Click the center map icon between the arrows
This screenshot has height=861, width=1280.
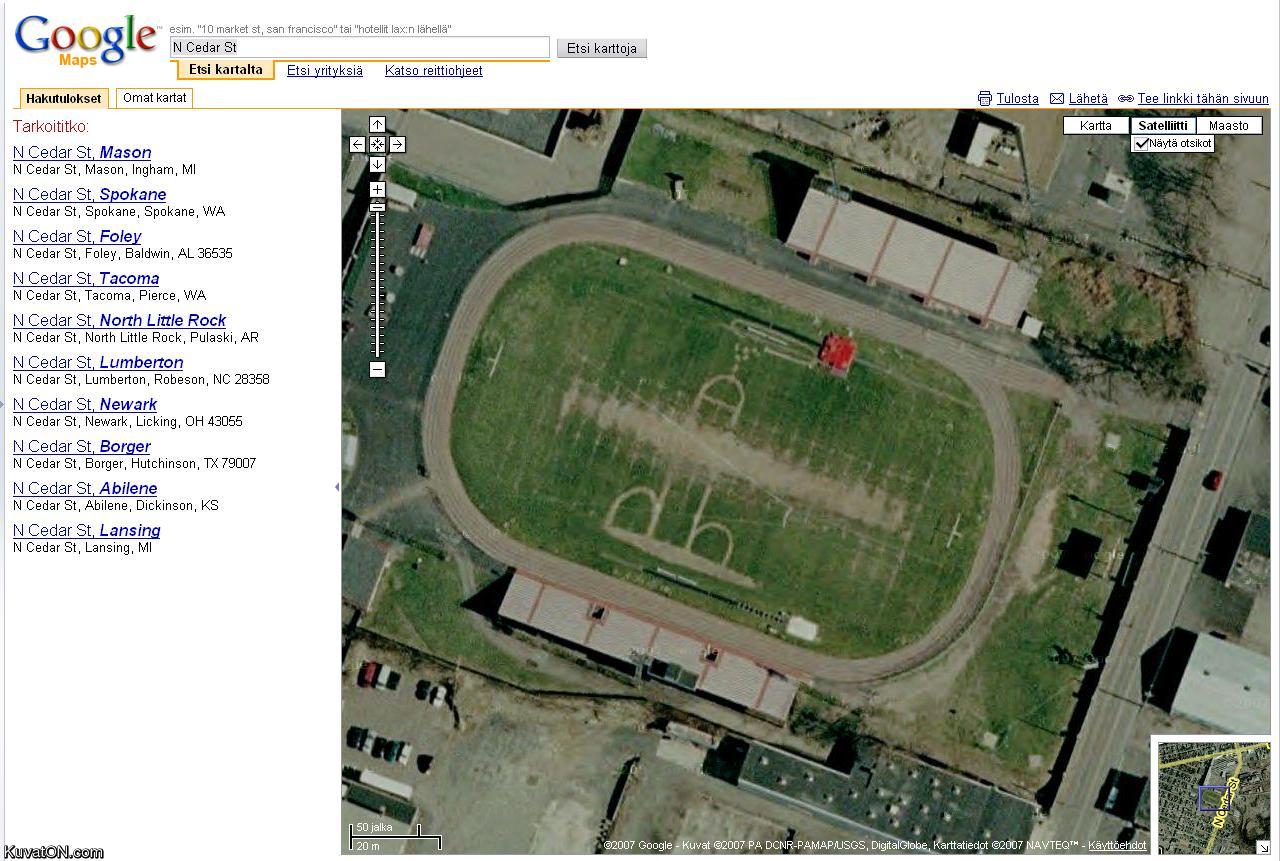(377, 145)
